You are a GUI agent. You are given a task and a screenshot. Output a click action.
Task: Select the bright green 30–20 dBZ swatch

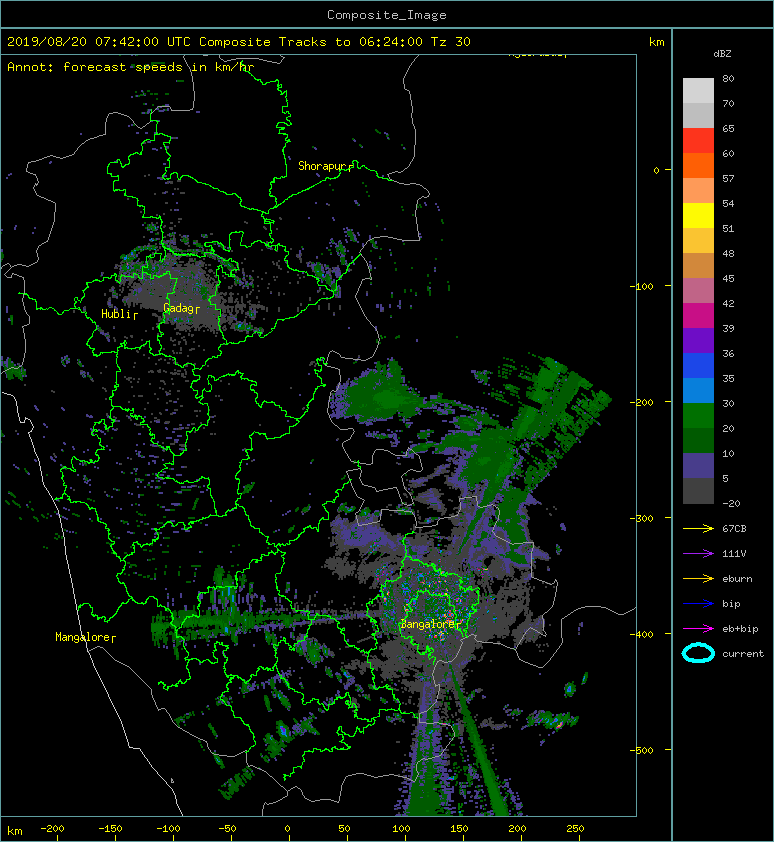click(698, 416)
